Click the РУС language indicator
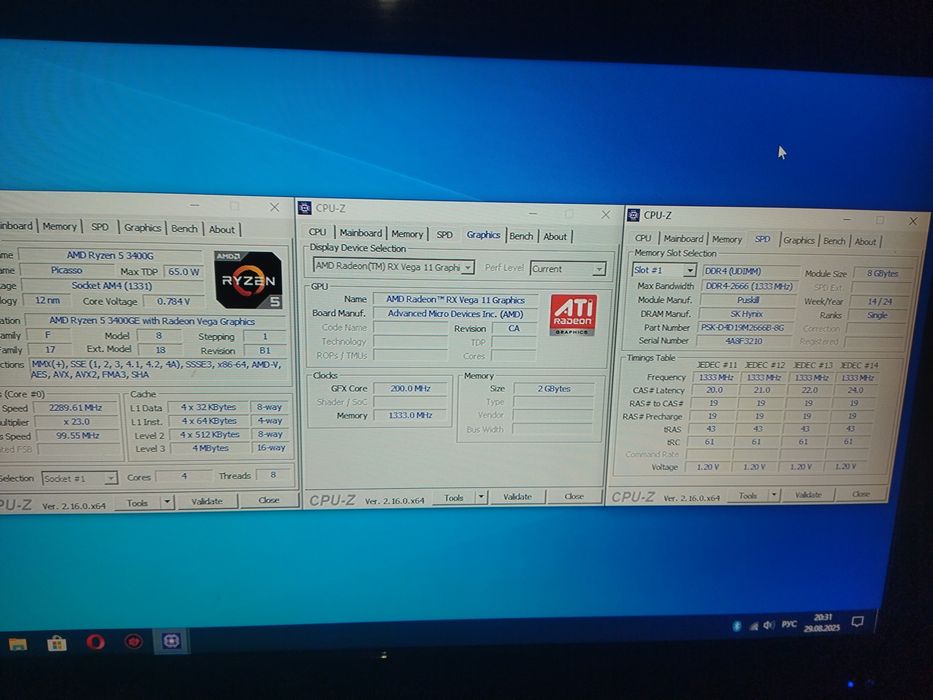Viewport: 933px width, 700px height. 789,624
